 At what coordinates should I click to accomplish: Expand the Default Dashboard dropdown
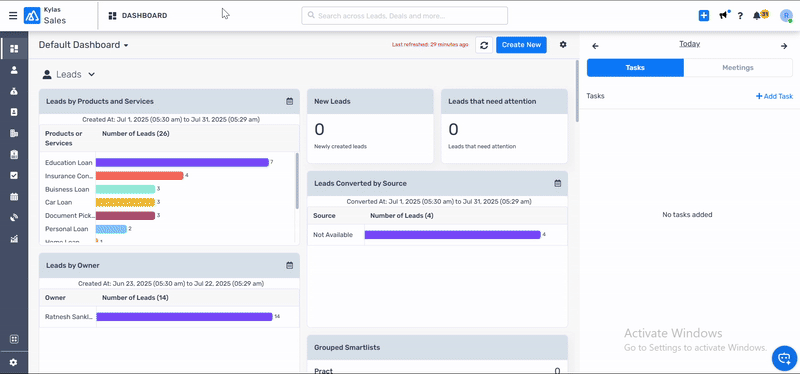(x=84, y=45)
